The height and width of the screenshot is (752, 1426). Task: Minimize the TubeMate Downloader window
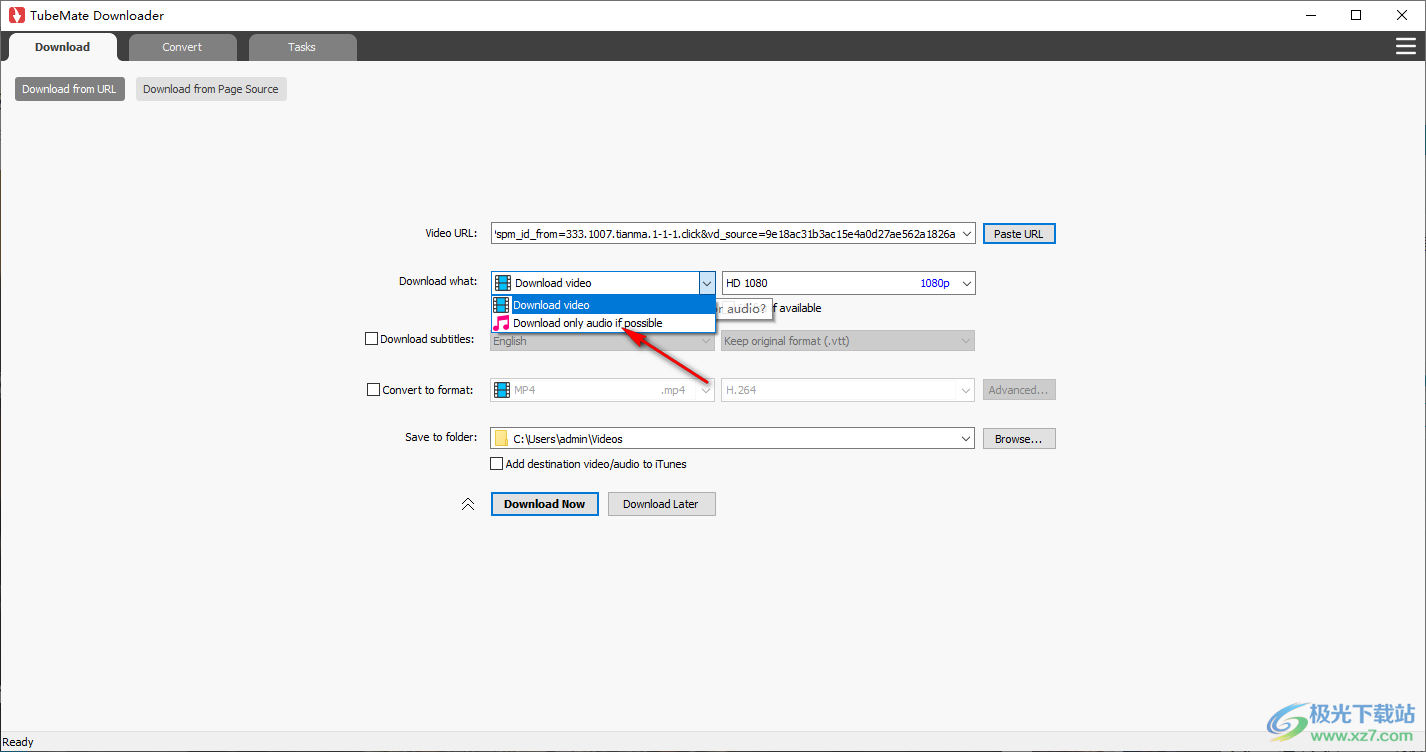coord(1310,15)
